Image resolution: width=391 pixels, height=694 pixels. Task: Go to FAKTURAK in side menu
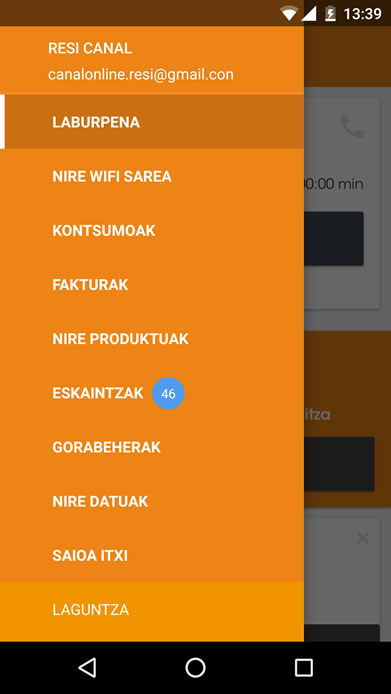coord(152,285)
